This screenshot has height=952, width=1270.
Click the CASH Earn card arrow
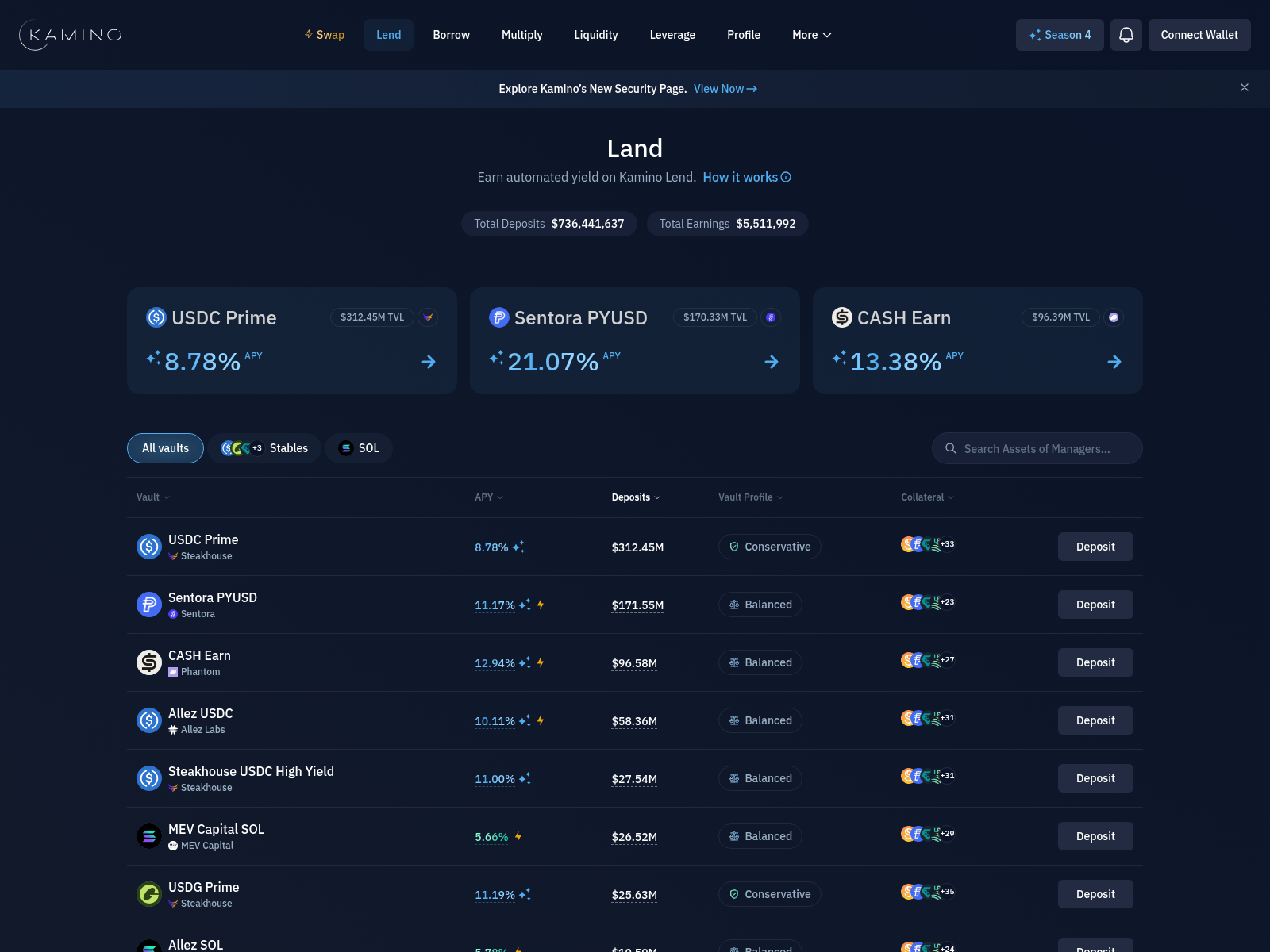1114,362
